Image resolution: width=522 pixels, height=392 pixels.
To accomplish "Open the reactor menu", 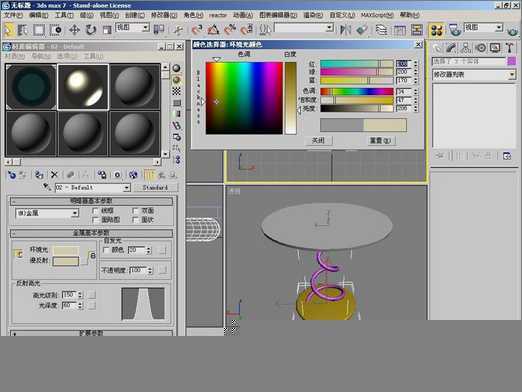I will [x=217, y=15].
